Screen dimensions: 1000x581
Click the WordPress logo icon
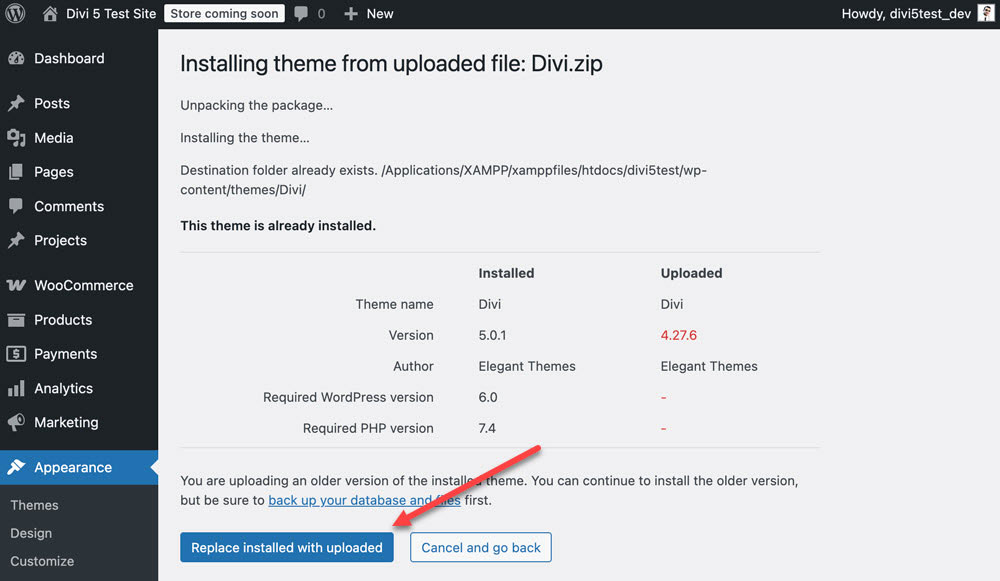[15, 13]
